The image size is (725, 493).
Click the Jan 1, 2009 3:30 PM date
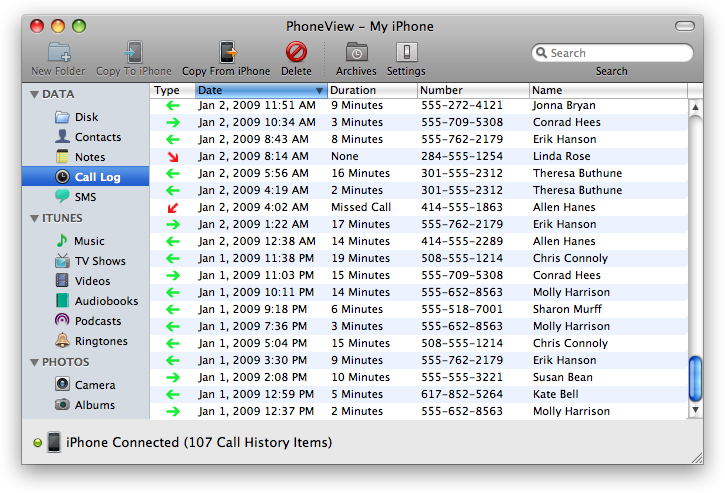click(x=252, y=360)
